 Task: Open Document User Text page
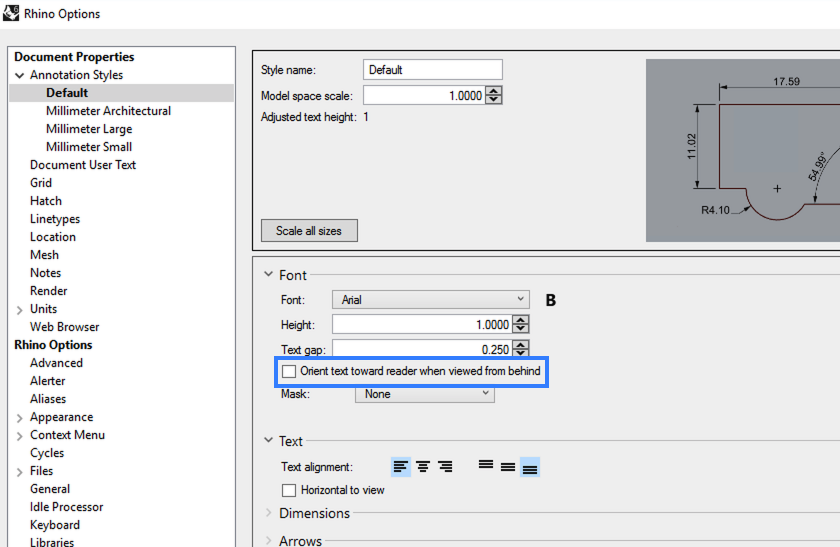coord(83,165)
